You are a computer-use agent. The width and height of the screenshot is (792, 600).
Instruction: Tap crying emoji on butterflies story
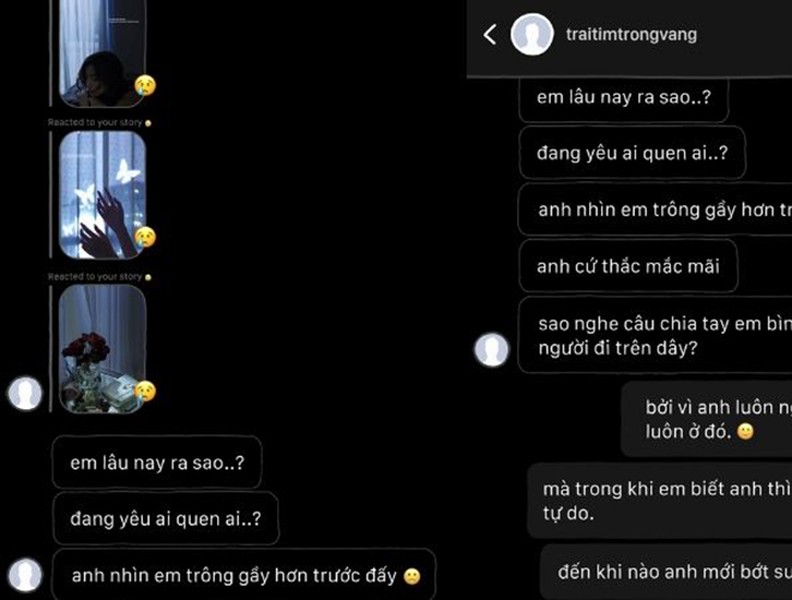coord(145,237)
